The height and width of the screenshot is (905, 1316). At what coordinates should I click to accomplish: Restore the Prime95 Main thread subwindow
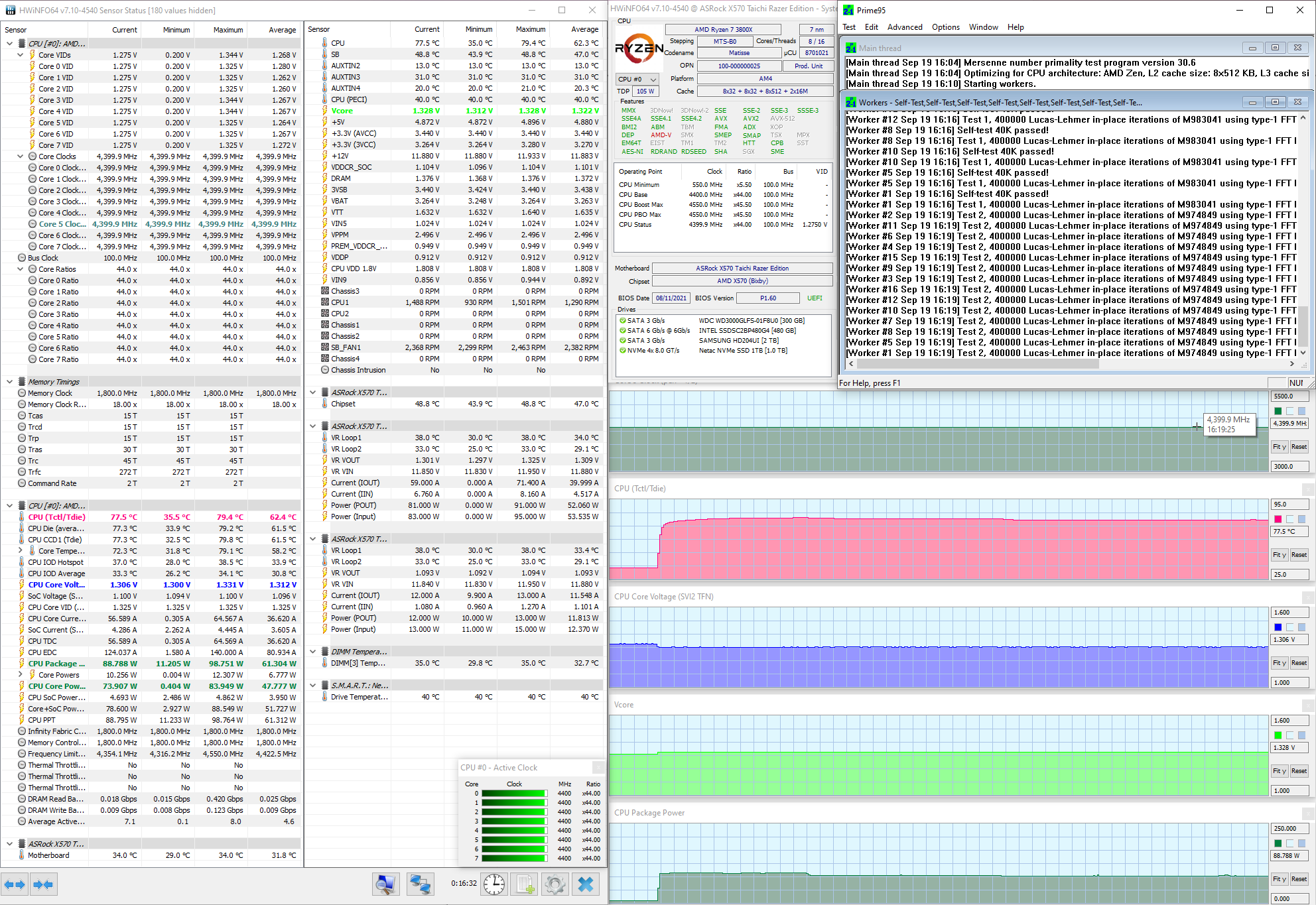tap(1274, 48)
